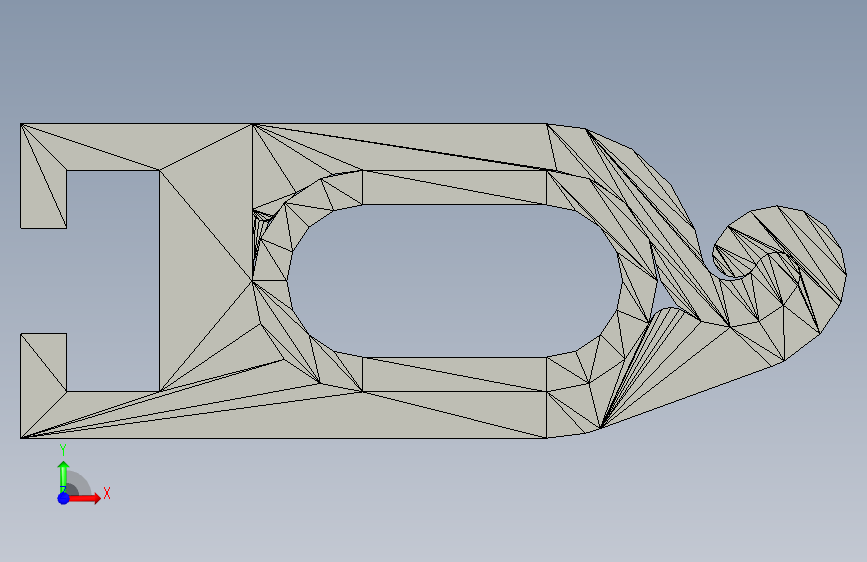
Task: Click the red X label of the triad
Action: 107,493
